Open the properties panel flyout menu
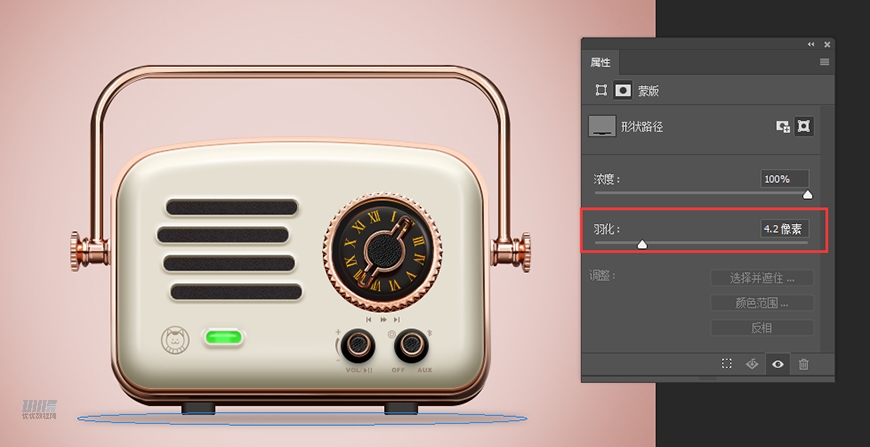The width and height of the screenshot is (870, 447). tap(824, 62)
